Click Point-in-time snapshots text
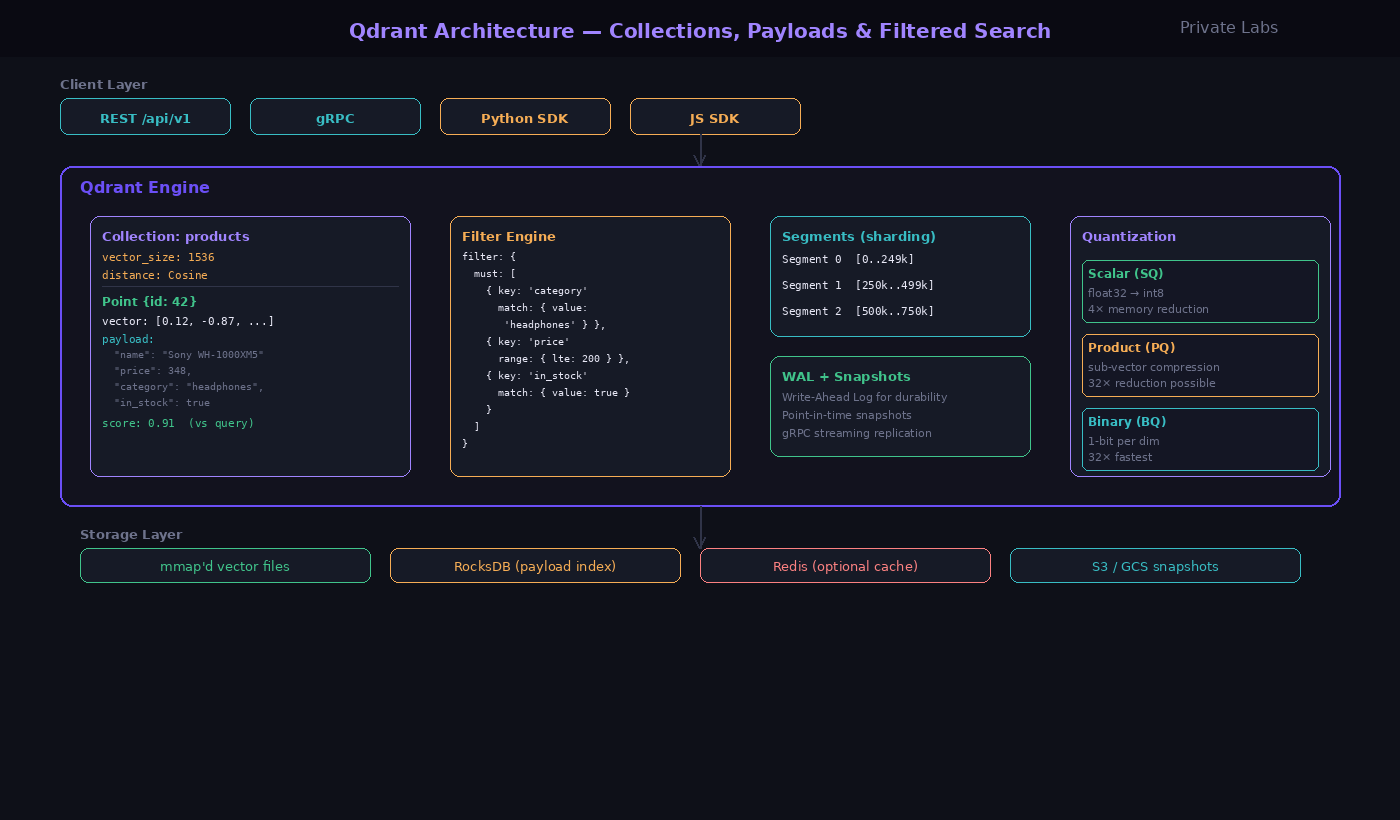 [x=847, y=415]
